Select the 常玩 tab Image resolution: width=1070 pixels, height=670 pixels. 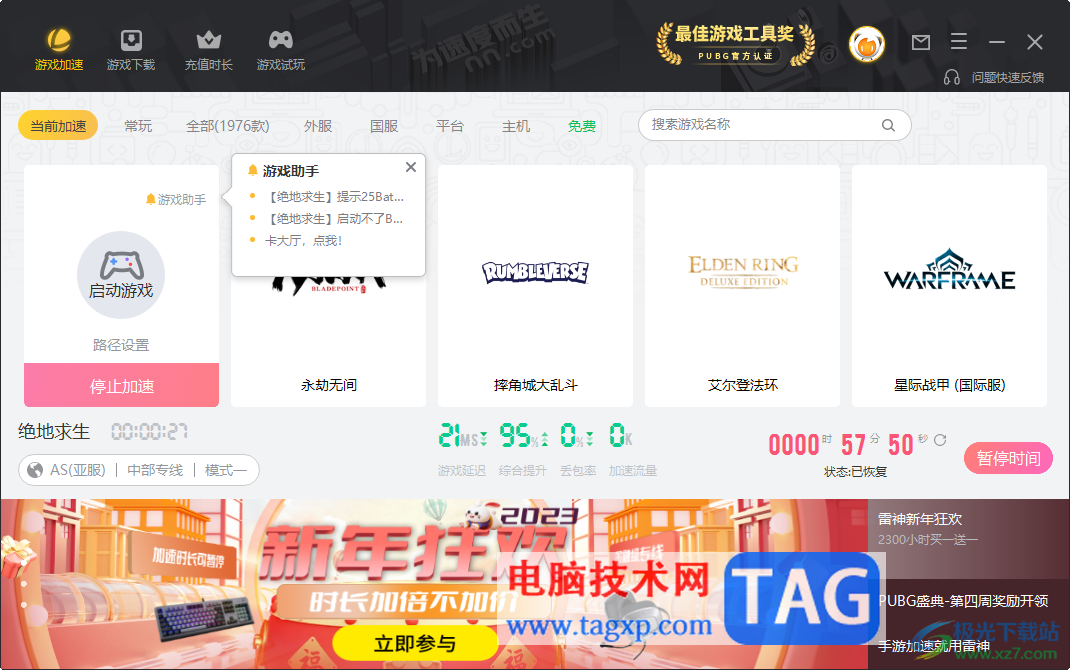(x=139, y=126)
